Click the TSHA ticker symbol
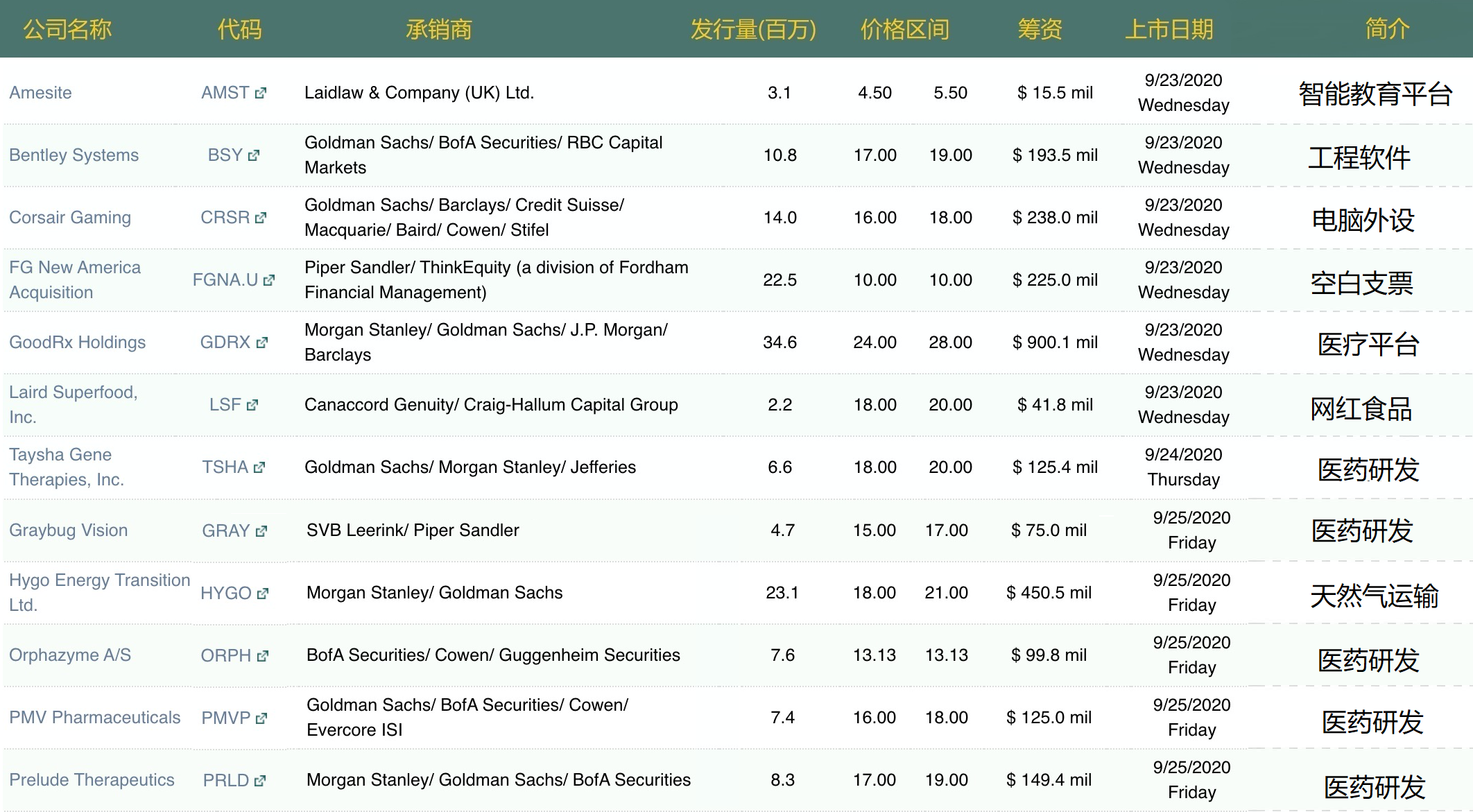The image size is (1473, 812). (x=225, y=467)
